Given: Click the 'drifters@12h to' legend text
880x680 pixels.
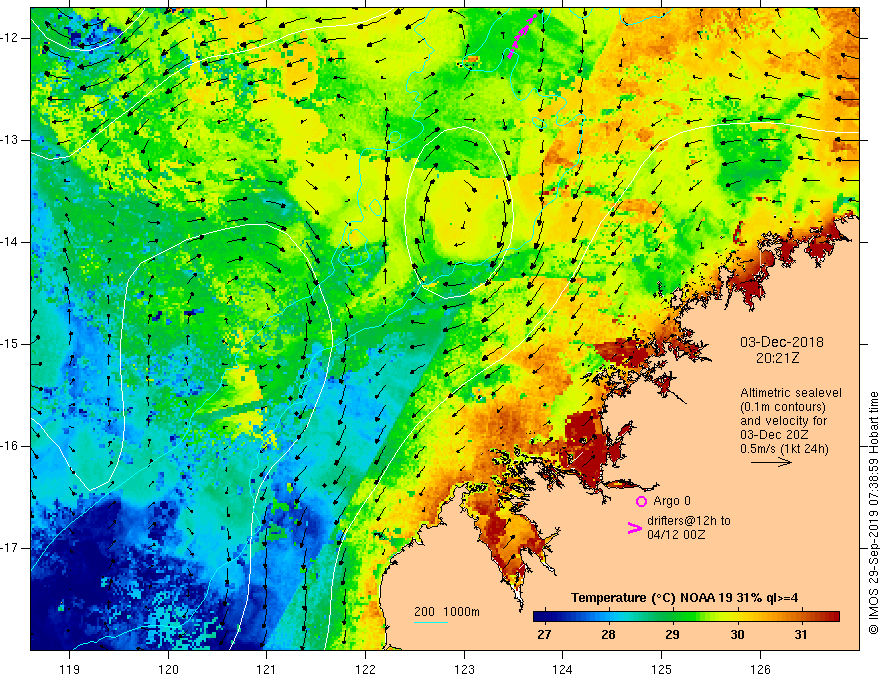Looking at the screenshot, I should 689,521.
